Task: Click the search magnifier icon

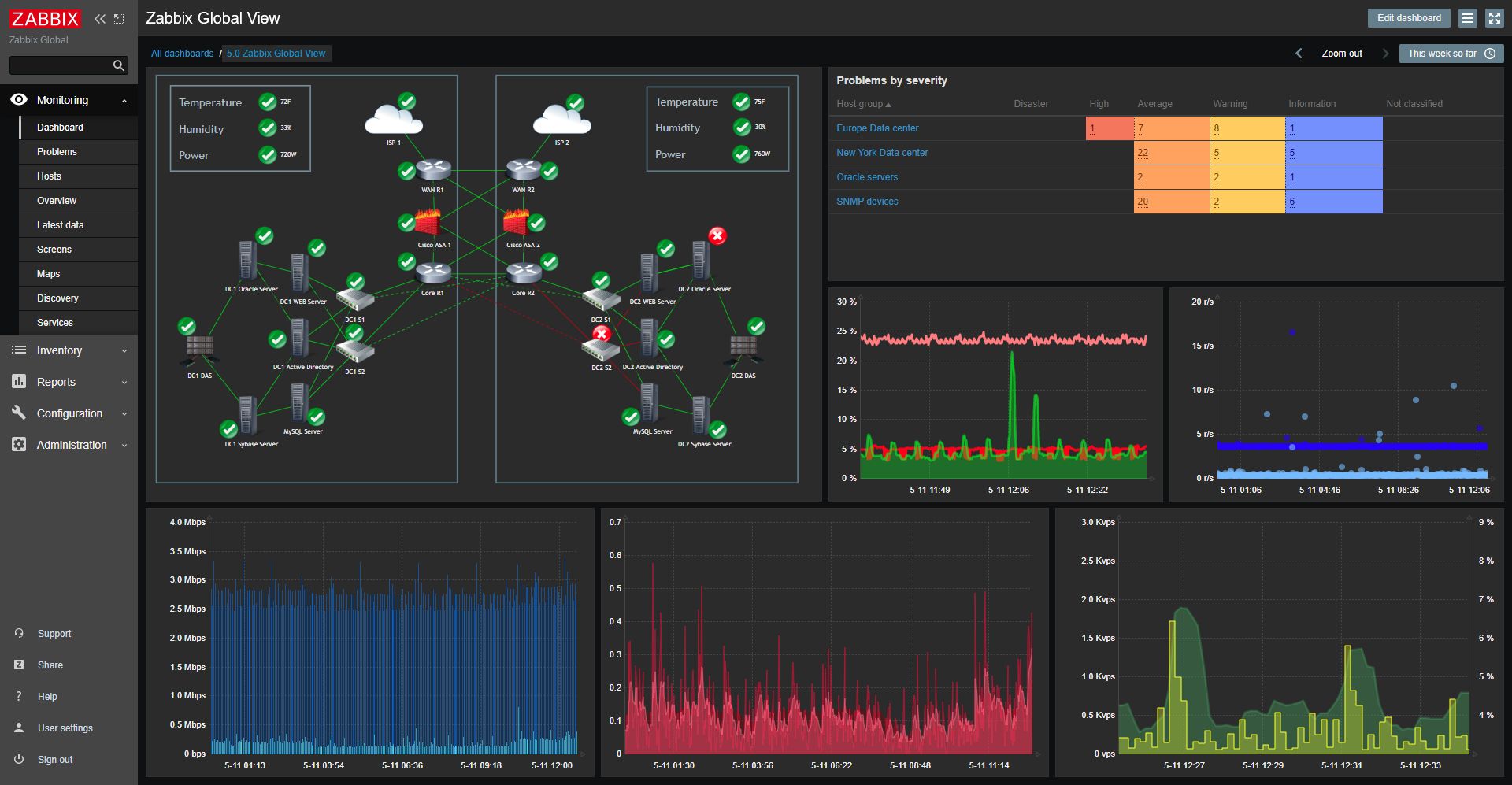Action: (x=118, y=65)
